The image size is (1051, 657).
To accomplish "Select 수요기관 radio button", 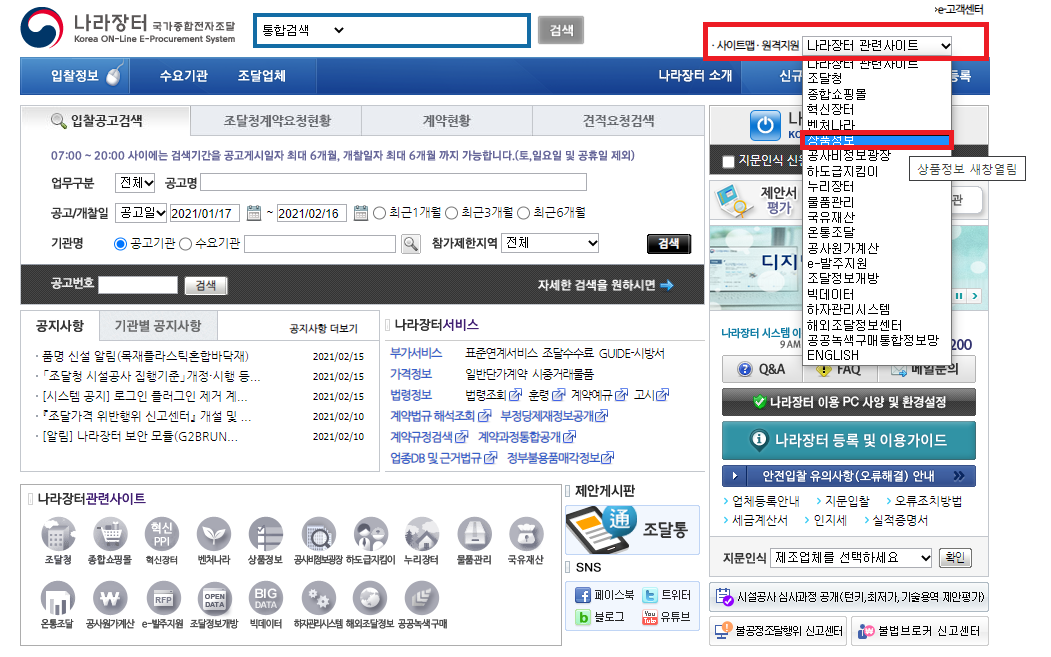I will [186, 243].
